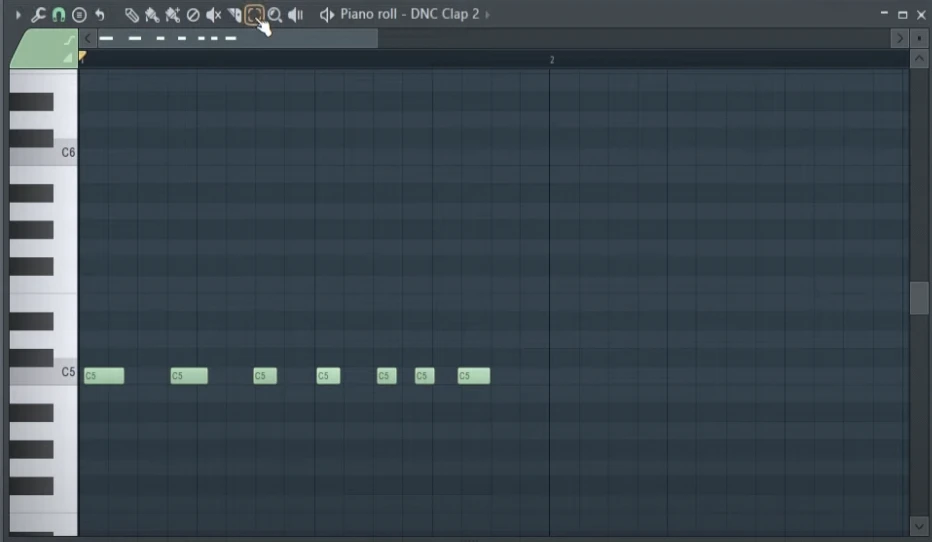Click the stamp chord tool icon
This screenshot has width=932, height=542.
coord(79,15)
